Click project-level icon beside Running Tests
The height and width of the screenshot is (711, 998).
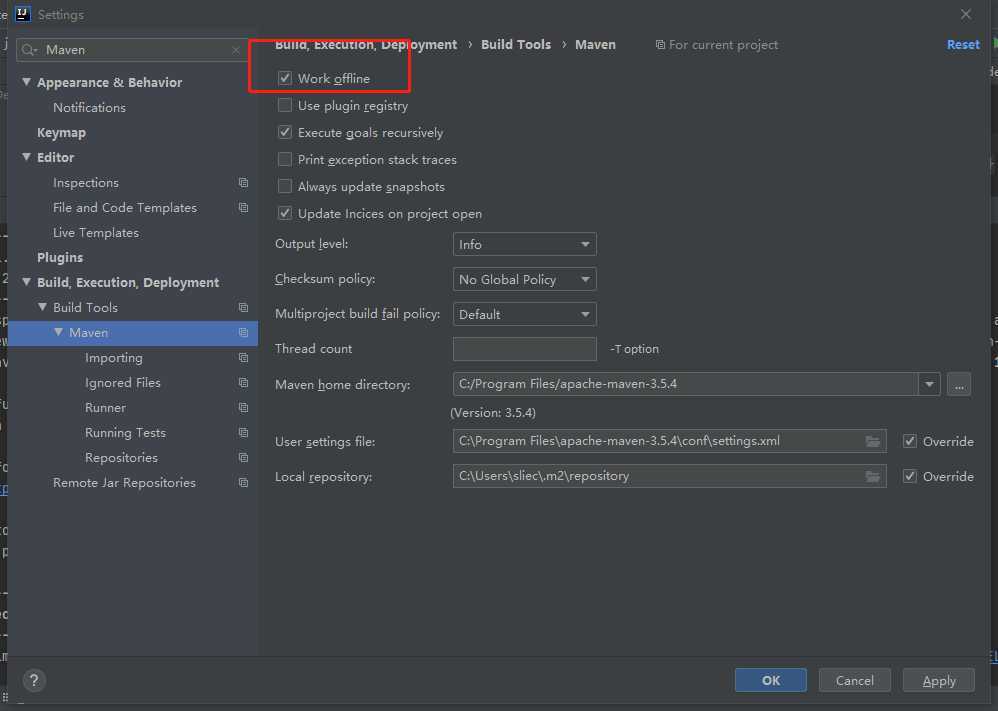click(x=243, y=432)
